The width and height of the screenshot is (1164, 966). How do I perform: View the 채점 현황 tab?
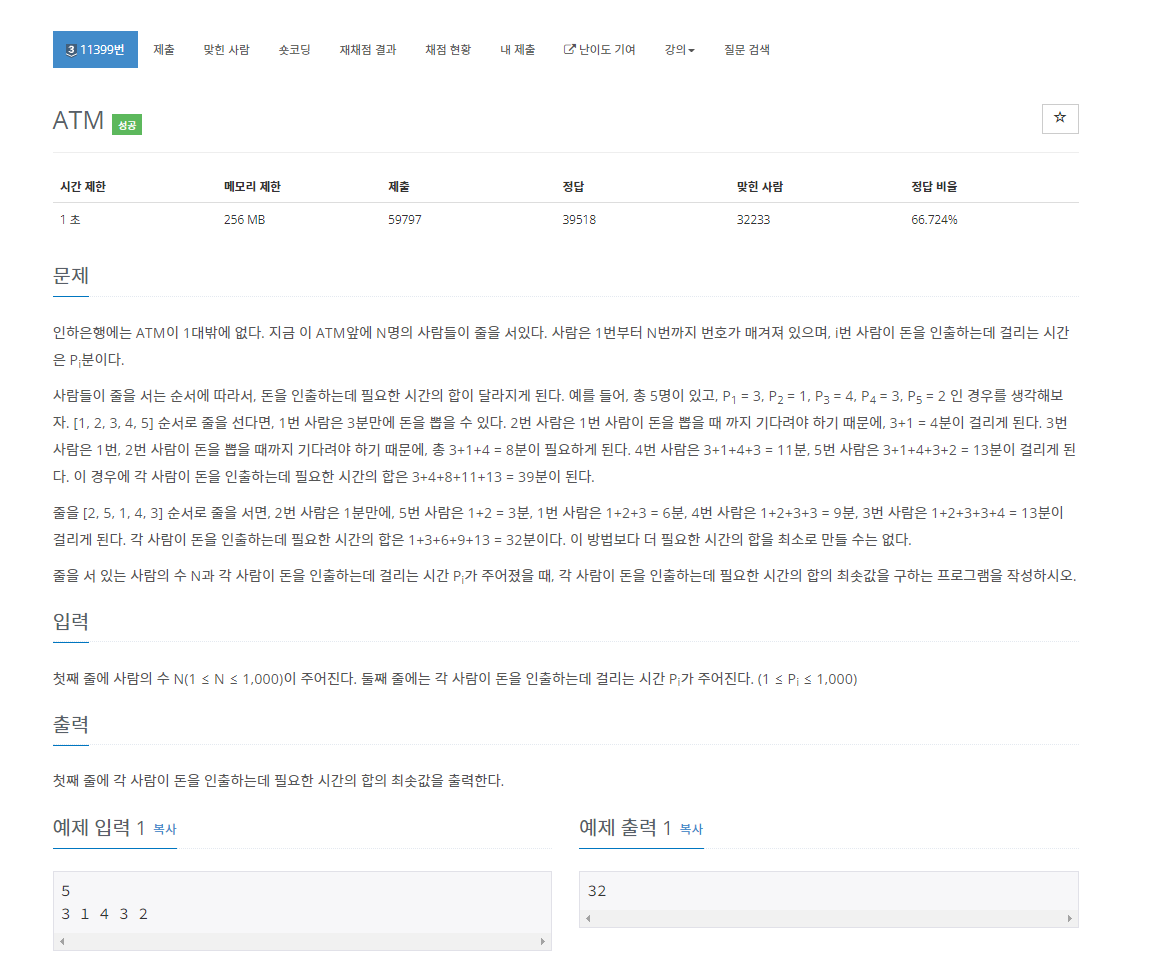pos(448,50)
